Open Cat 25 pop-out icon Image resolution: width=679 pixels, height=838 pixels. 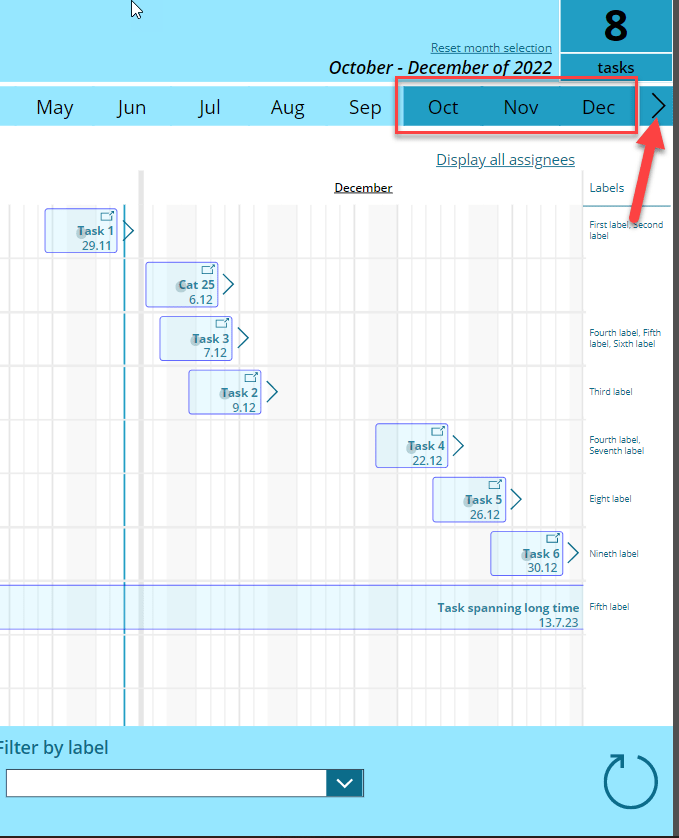point(208,270)
